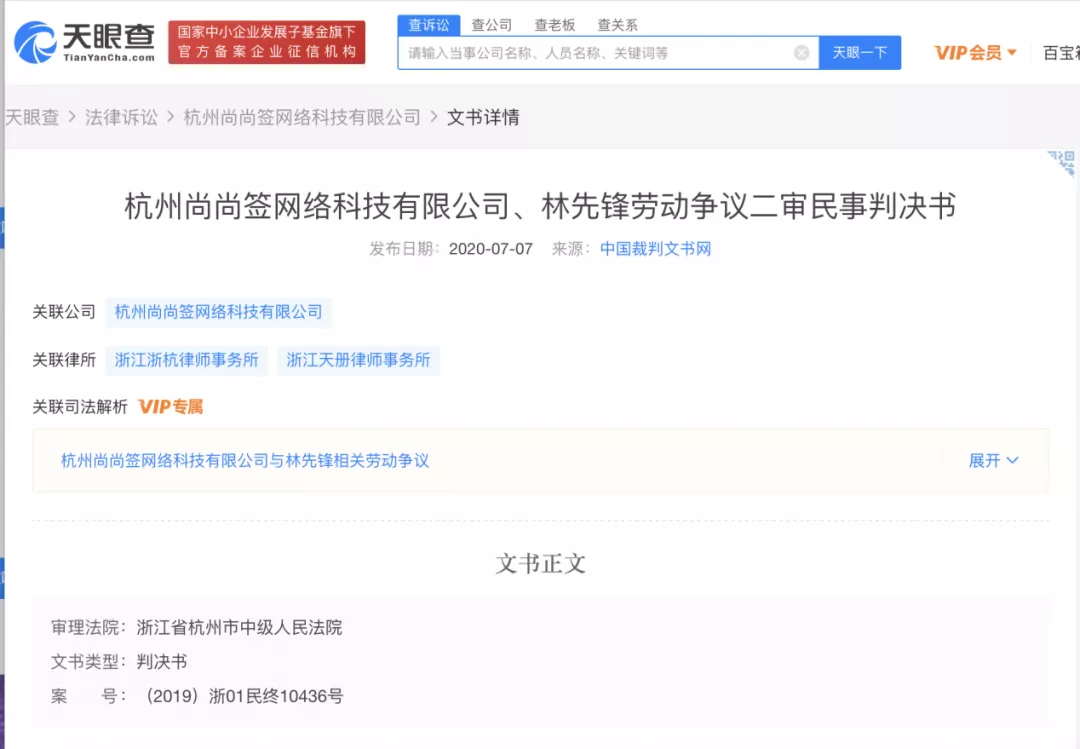
Task: Open the 百宝箱 menu item
Action: click(1061, 53)
